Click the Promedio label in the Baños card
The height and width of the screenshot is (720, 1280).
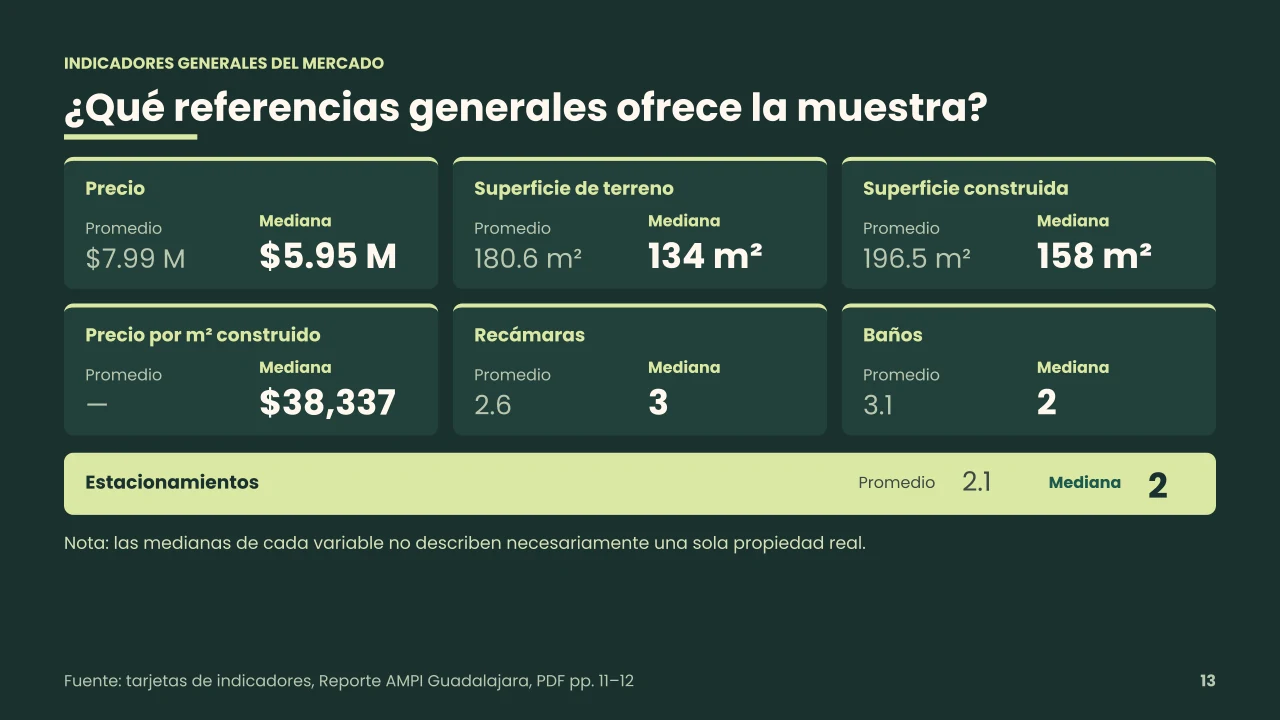(x=901, y=375)
